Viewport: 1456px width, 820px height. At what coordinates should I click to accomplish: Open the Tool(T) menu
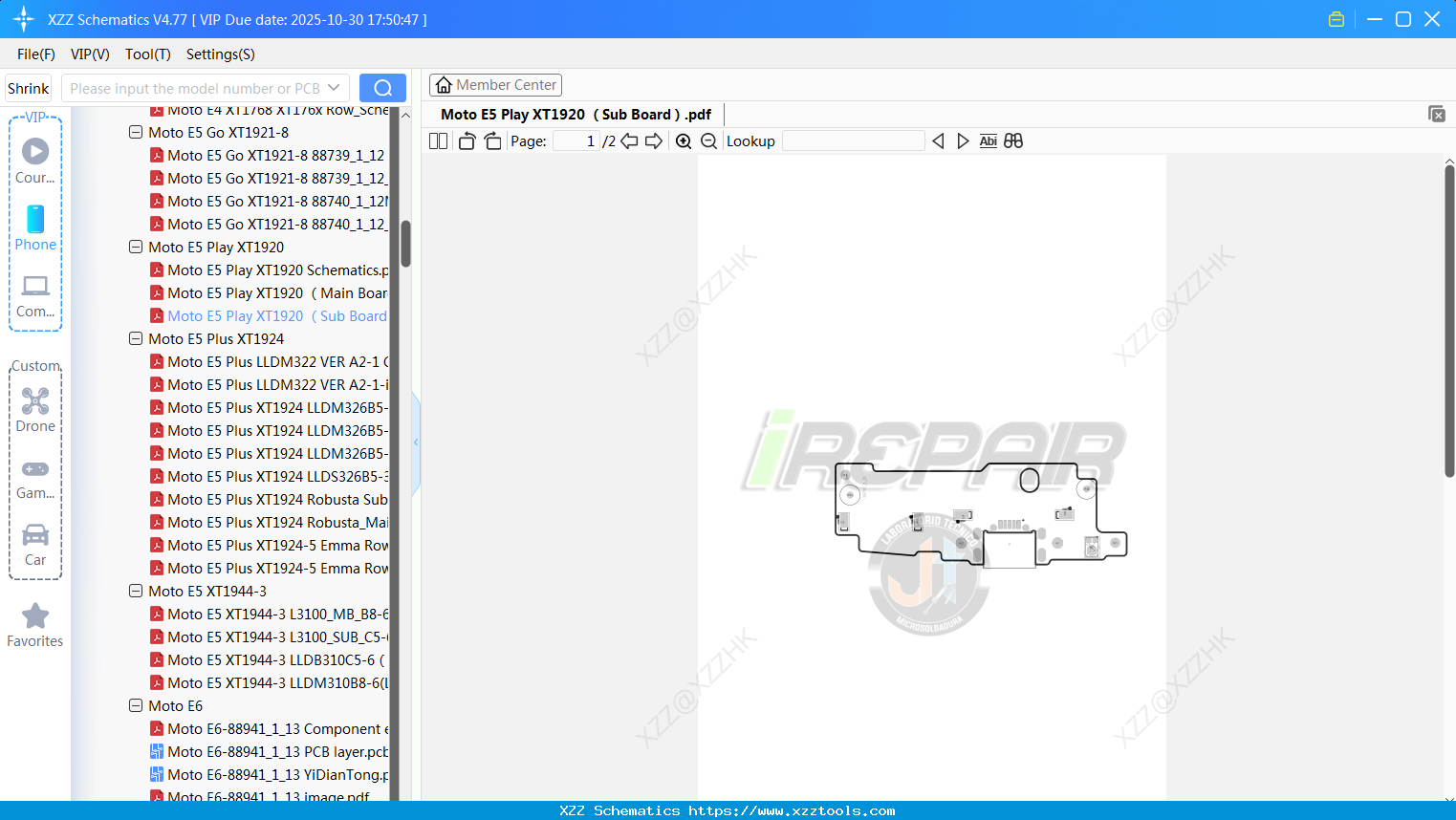(x=148, y=54)
